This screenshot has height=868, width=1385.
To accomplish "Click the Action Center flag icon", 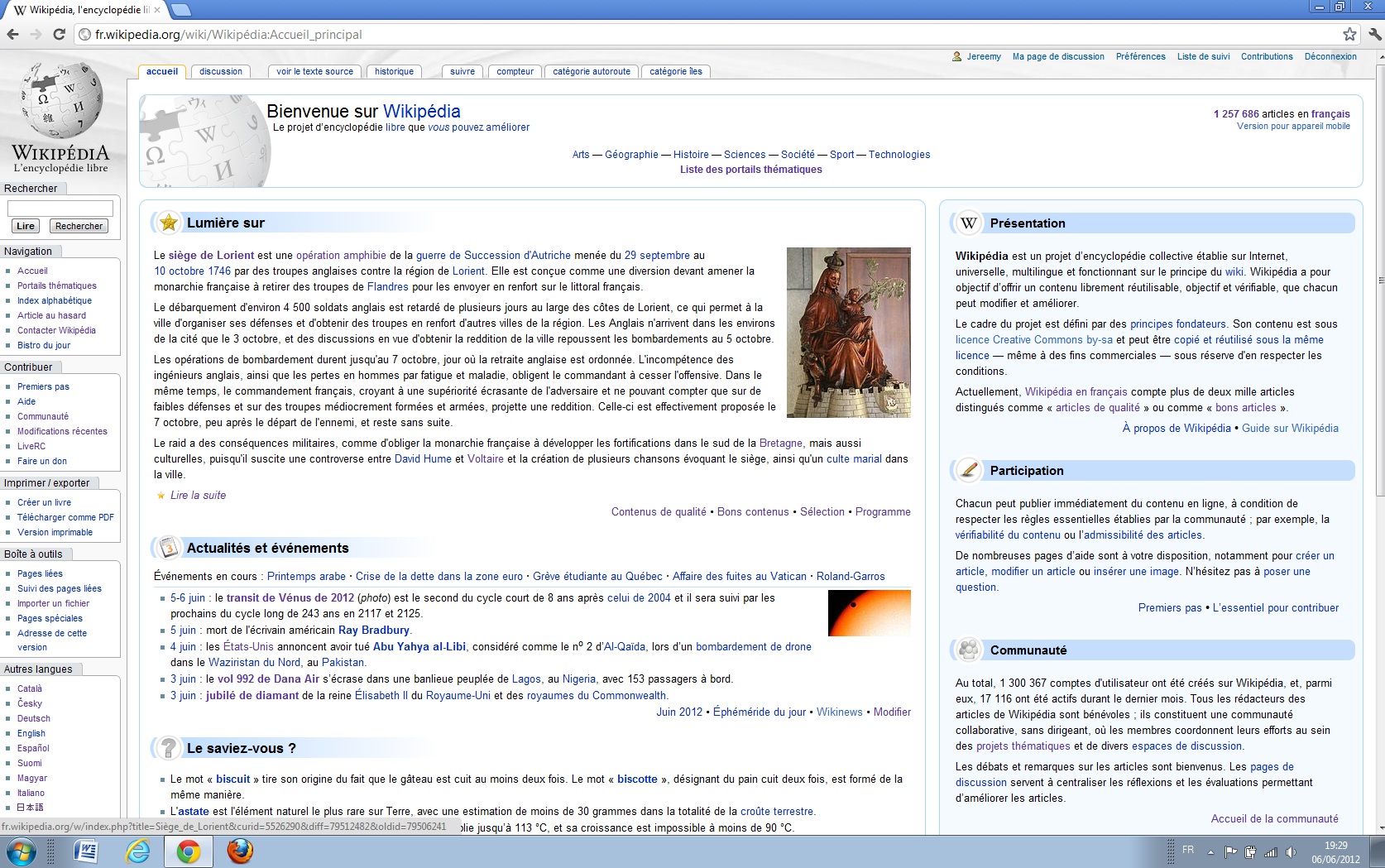I will [1230, 851].
